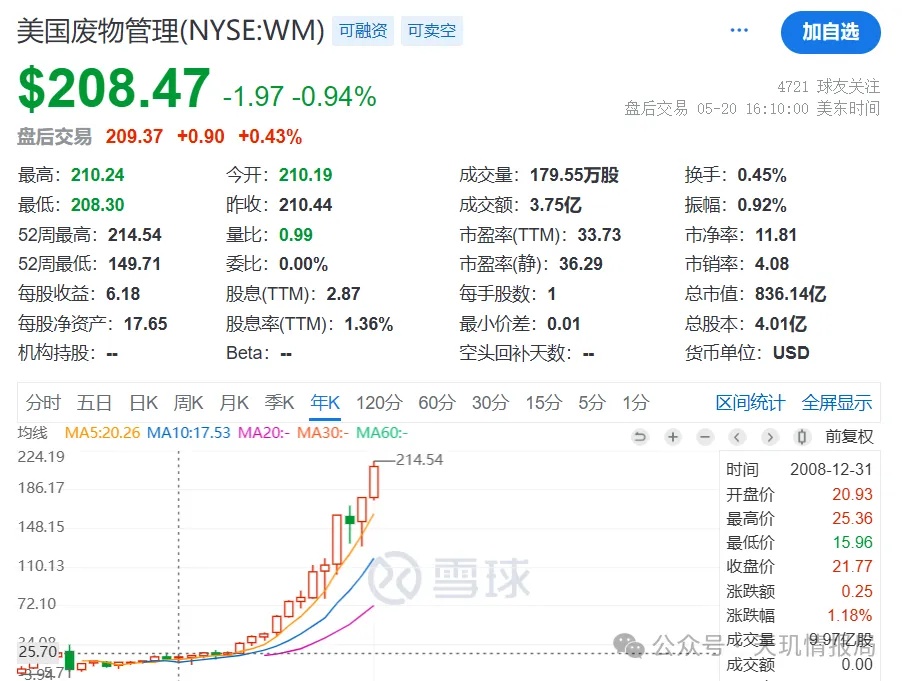Viewport: 905px width, 681px height.
Task: Click the stock title 美国废物管理(NYSE:WM)
Action: 171,31
